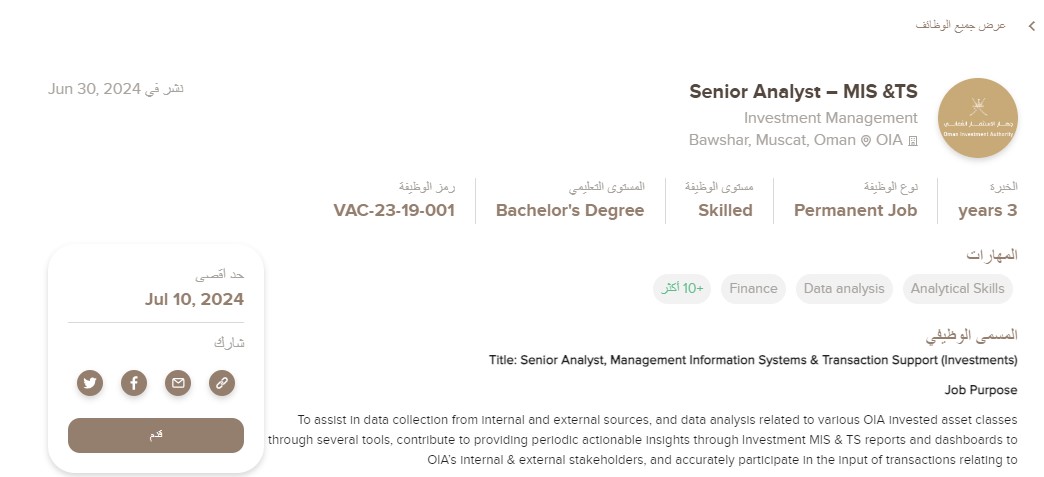Select the Data analysis skill tag
This screenshot has width=1044, height=477.
point(844,288)
